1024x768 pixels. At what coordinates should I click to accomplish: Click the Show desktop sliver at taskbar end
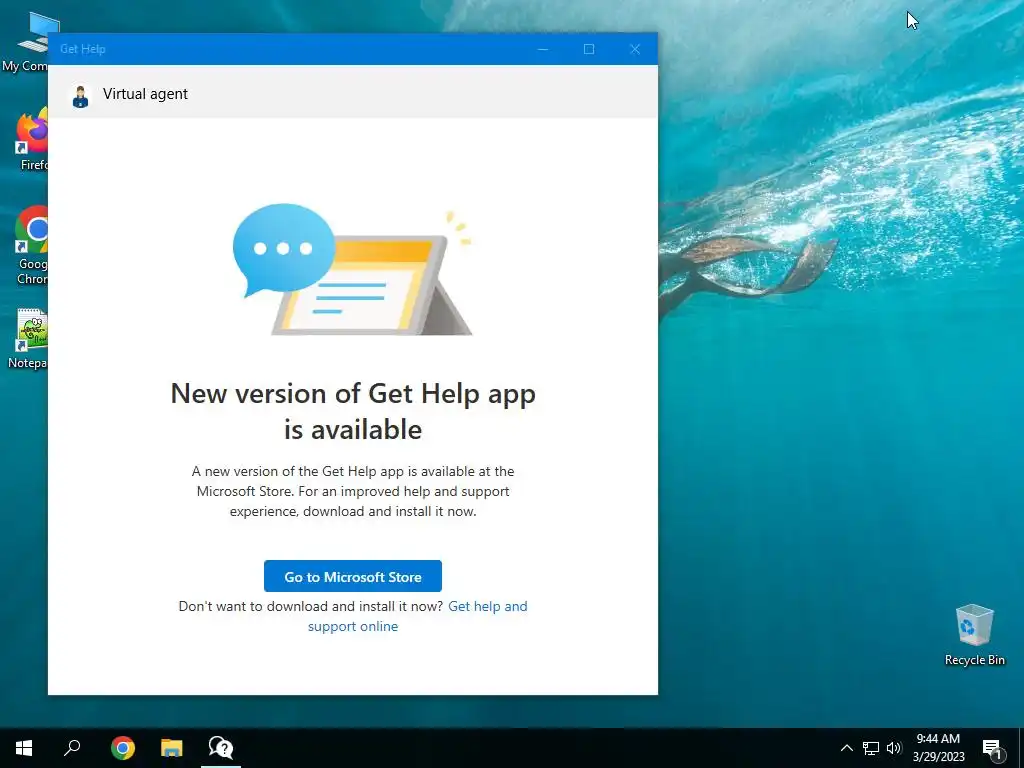pyautogui.click(x=1021, y=748)
